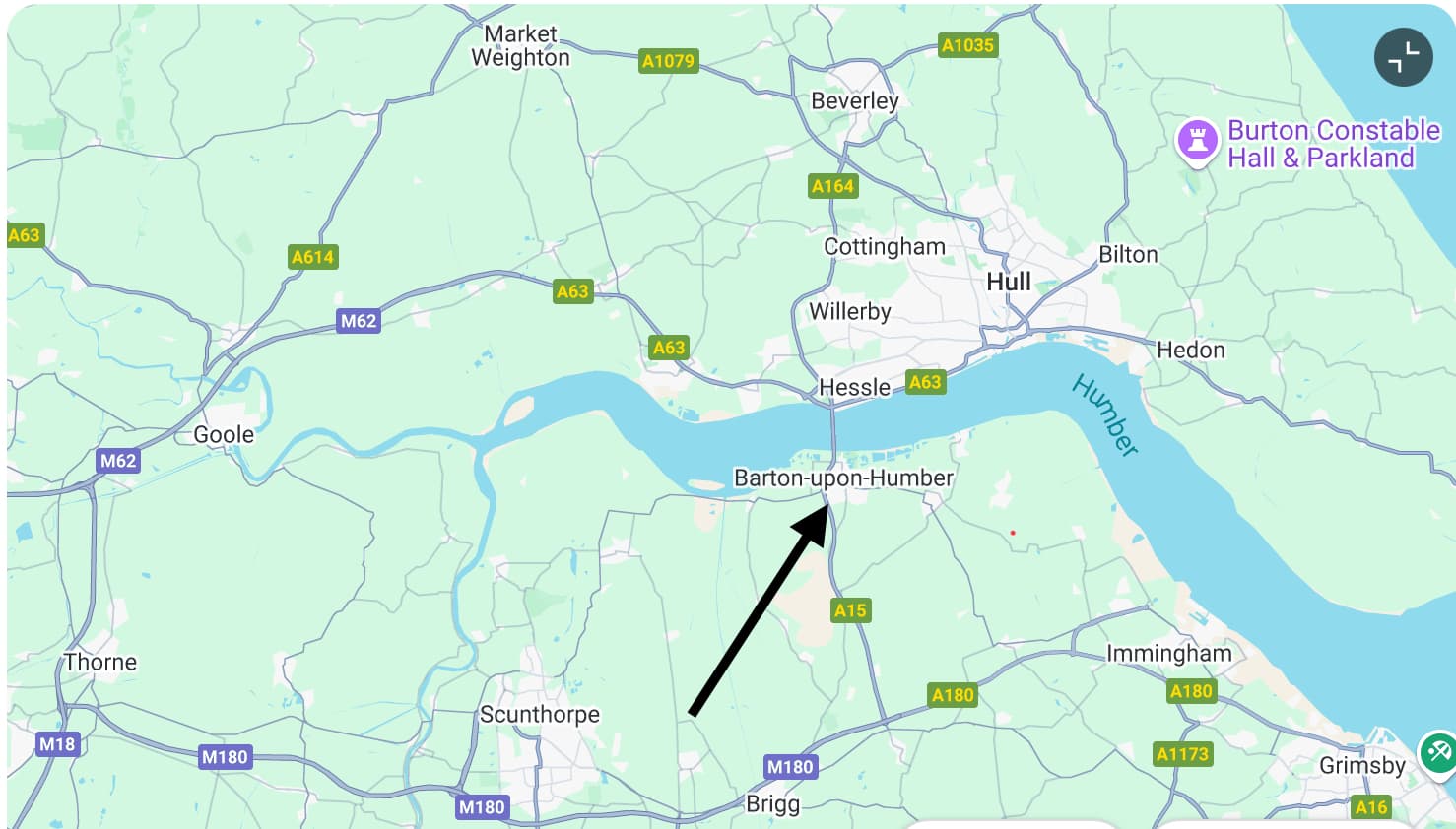Click the Market Weighton label
Image resolution: width=1456 pixels, height=829 pixels.
point(520,46)
